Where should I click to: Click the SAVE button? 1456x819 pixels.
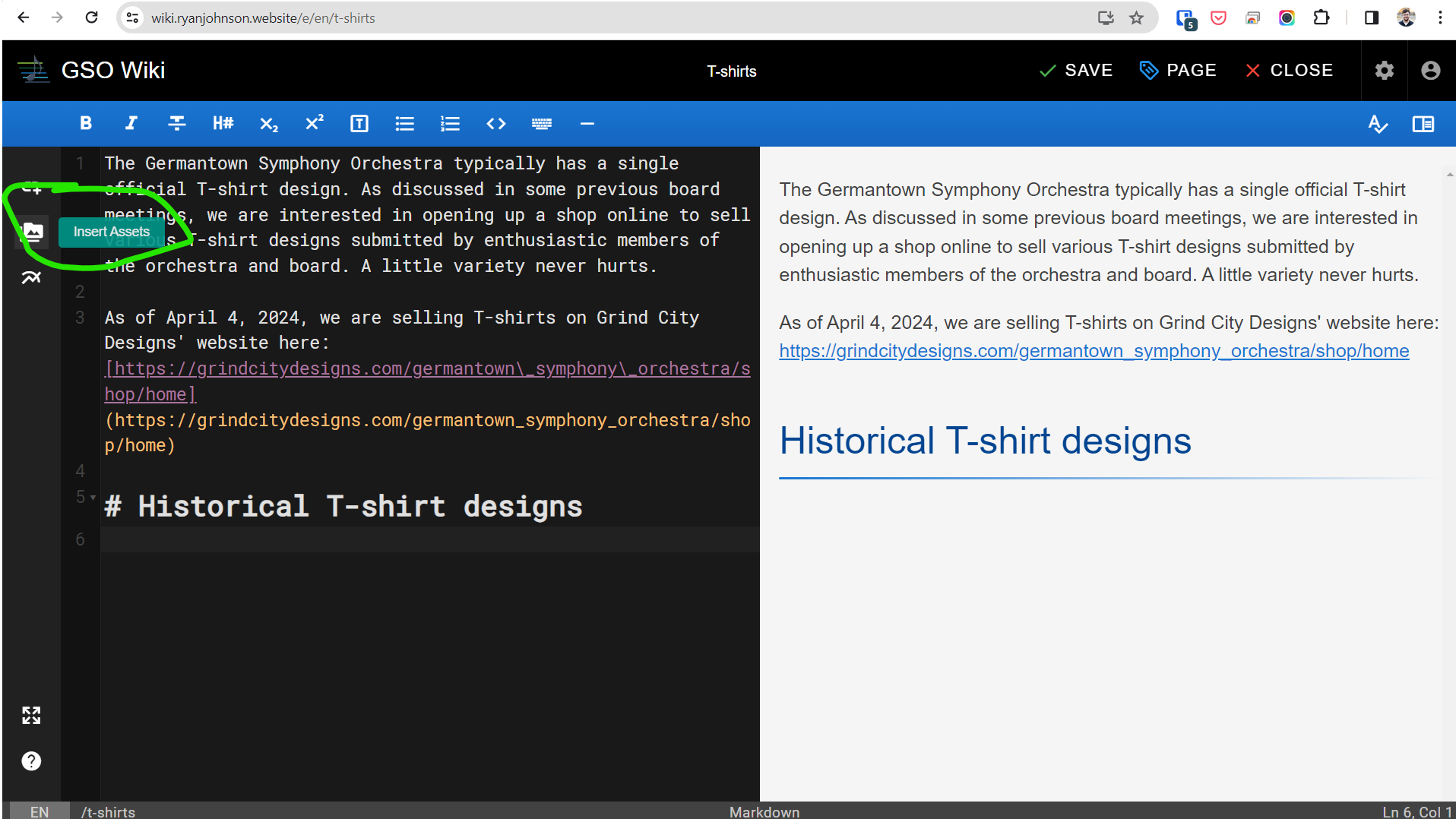pyautogui.click(x=1076, y=71)
